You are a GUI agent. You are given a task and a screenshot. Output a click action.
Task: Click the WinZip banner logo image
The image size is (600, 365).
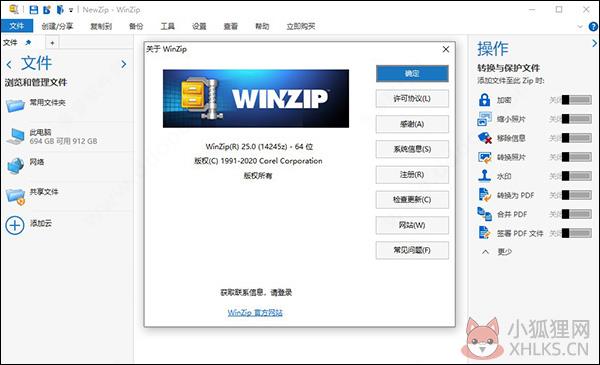256,98
